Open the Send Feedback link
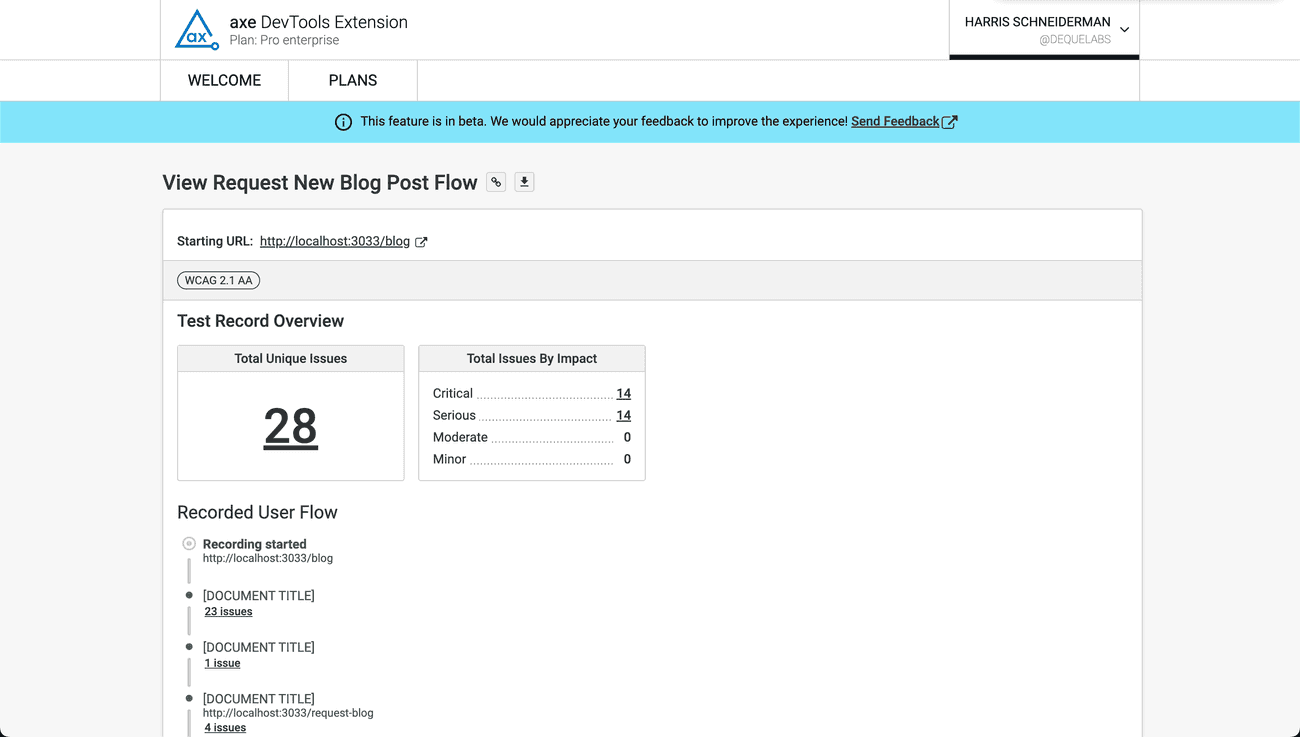 tap(894, 121)
